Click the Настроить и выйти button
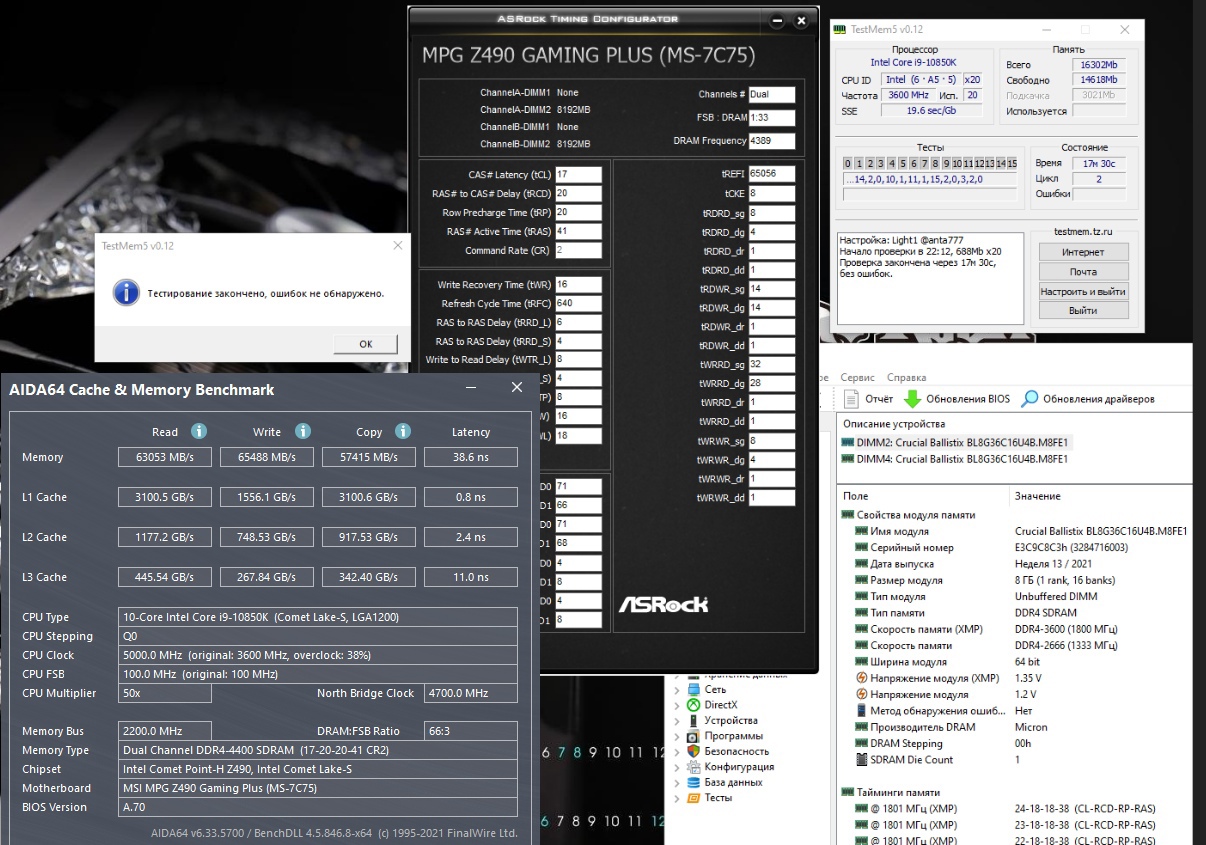 click(1083, 292)
